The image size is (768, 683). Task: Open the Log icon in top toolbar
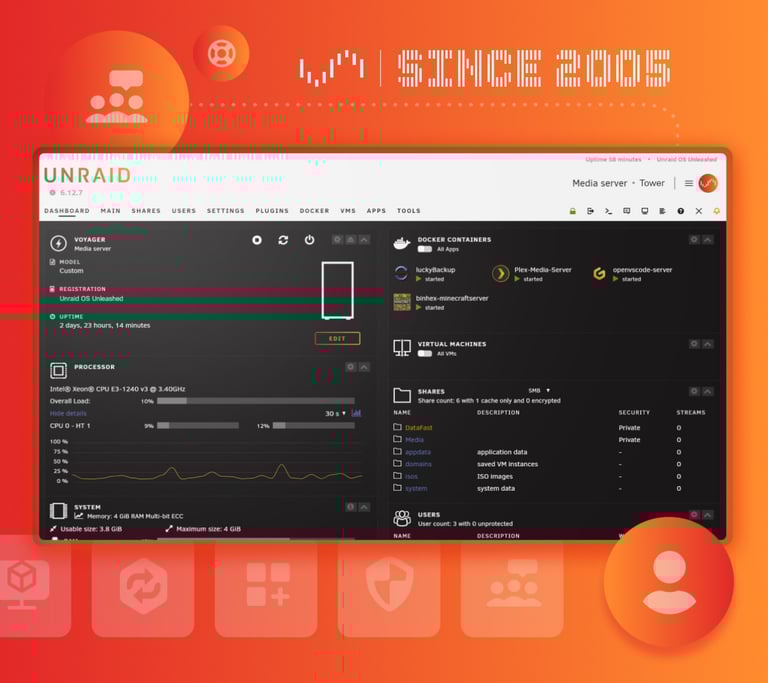[x=662, y=211]
